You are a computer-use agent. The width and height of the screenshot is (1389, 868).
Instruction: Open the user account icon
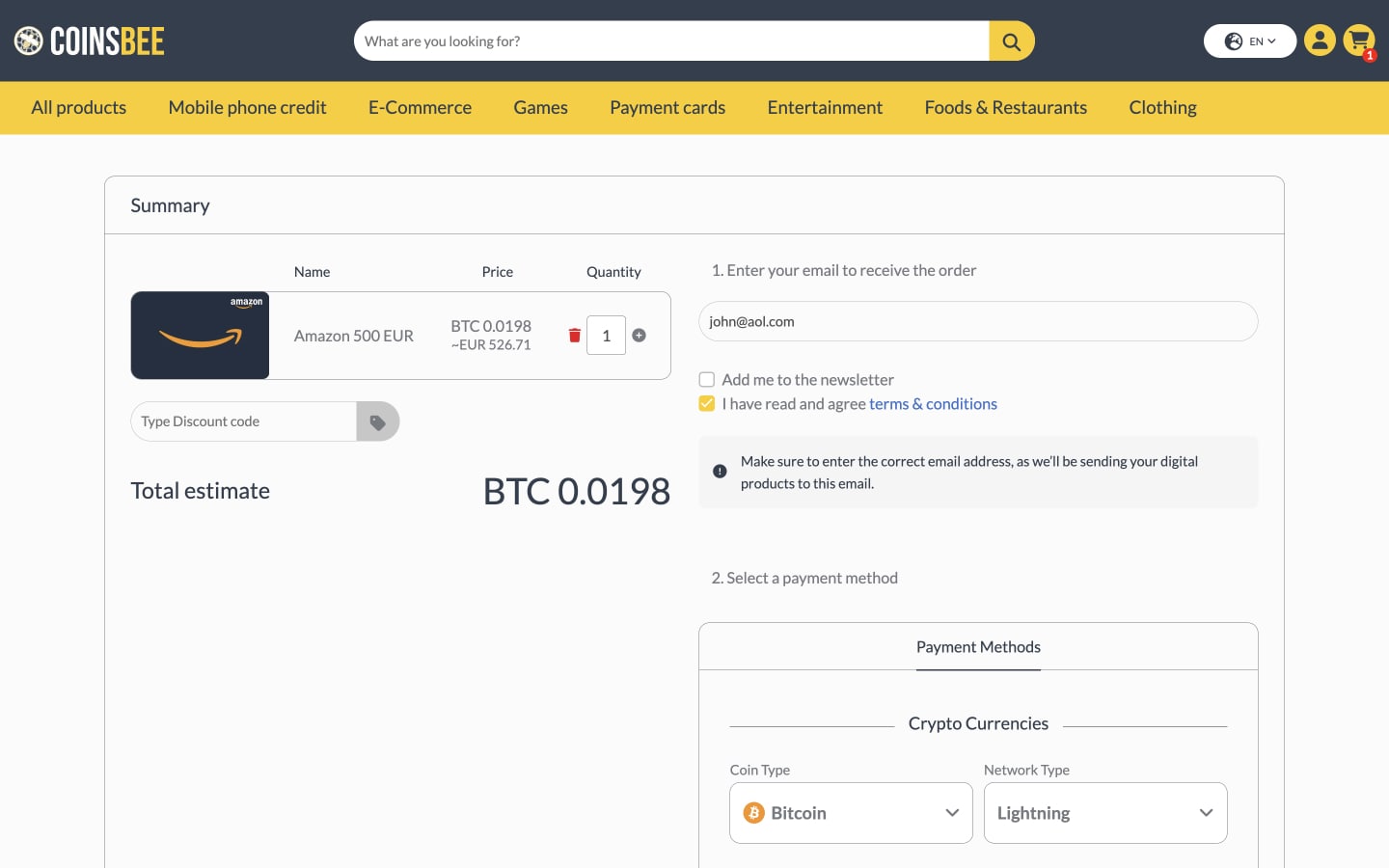(x=1319, y=41)
